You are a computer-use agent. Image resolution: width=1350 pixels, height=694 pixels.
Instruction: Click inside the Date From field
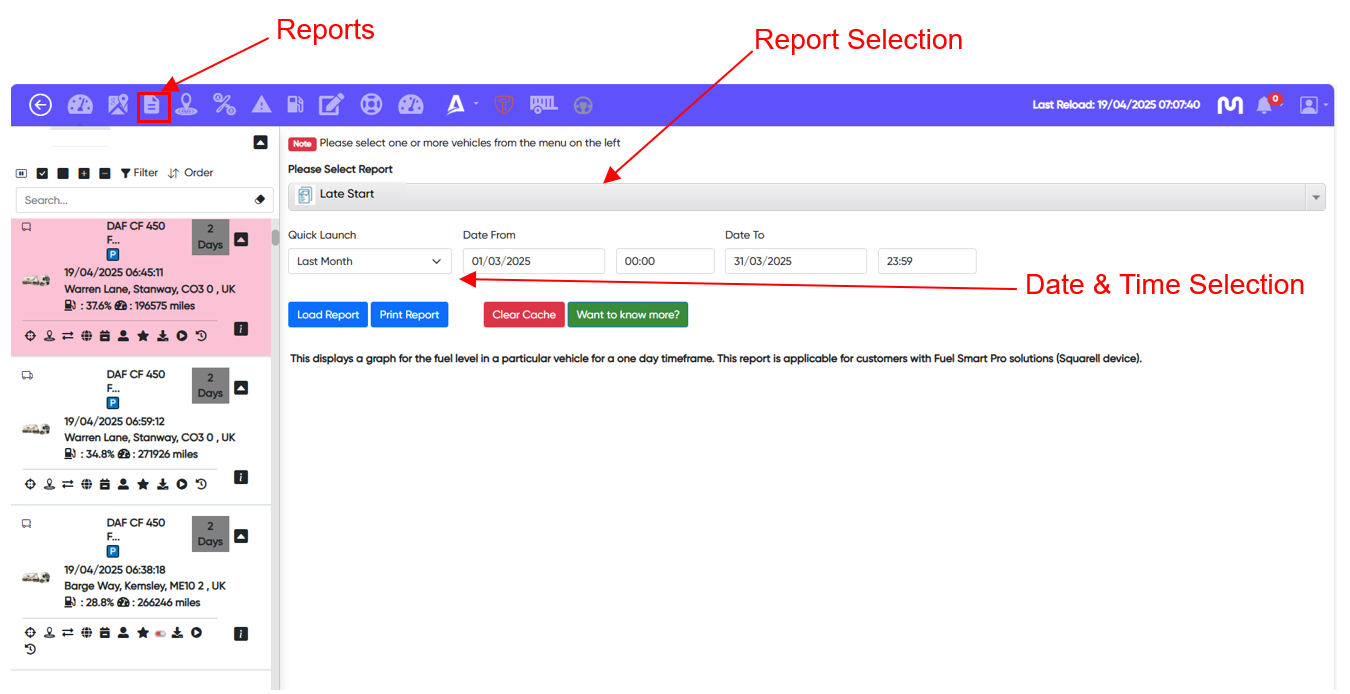click(533, 260)
